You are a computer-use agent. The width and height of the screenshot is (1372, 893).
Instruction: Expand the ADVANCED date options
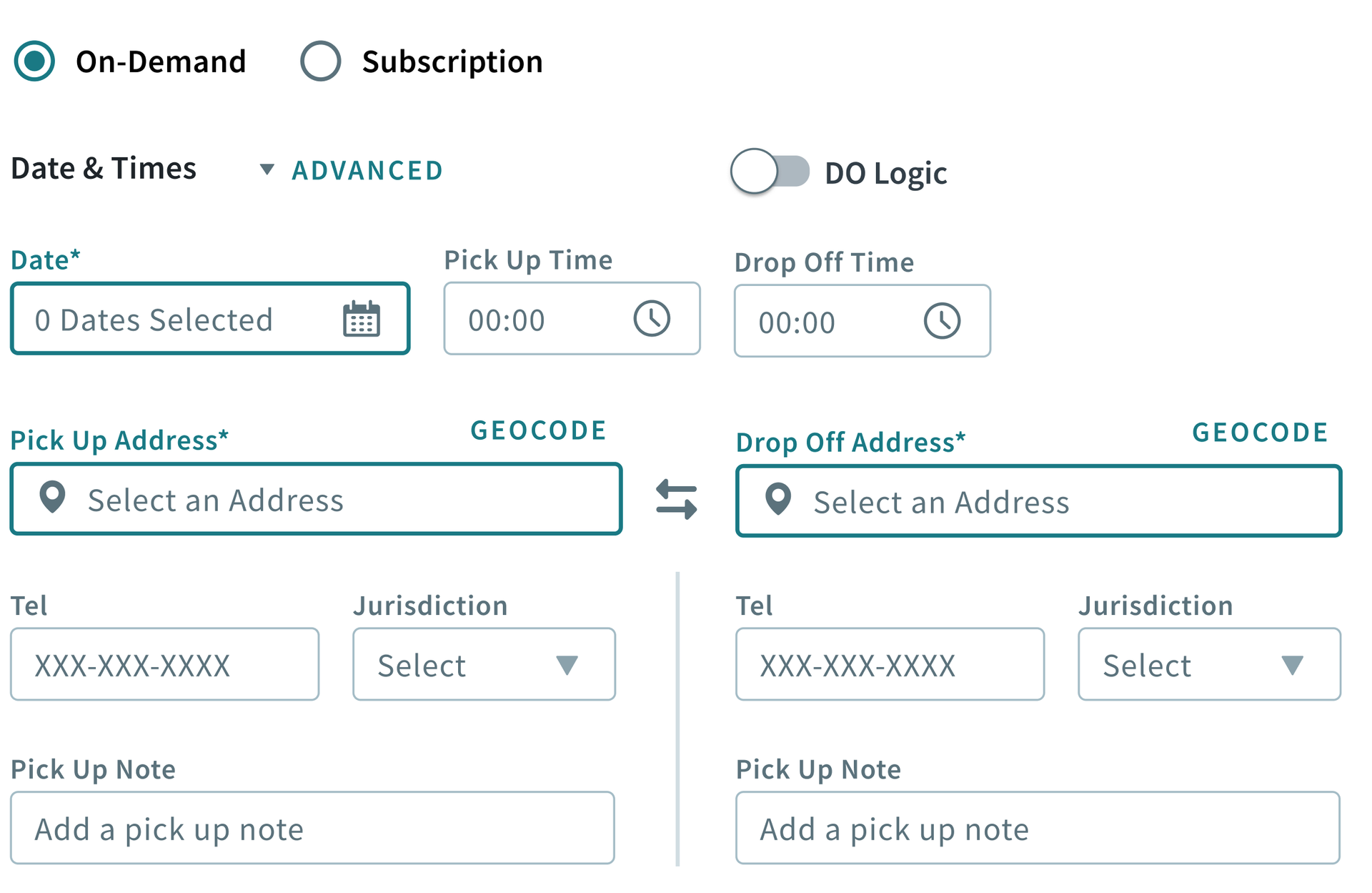click(x=366, y=169)
